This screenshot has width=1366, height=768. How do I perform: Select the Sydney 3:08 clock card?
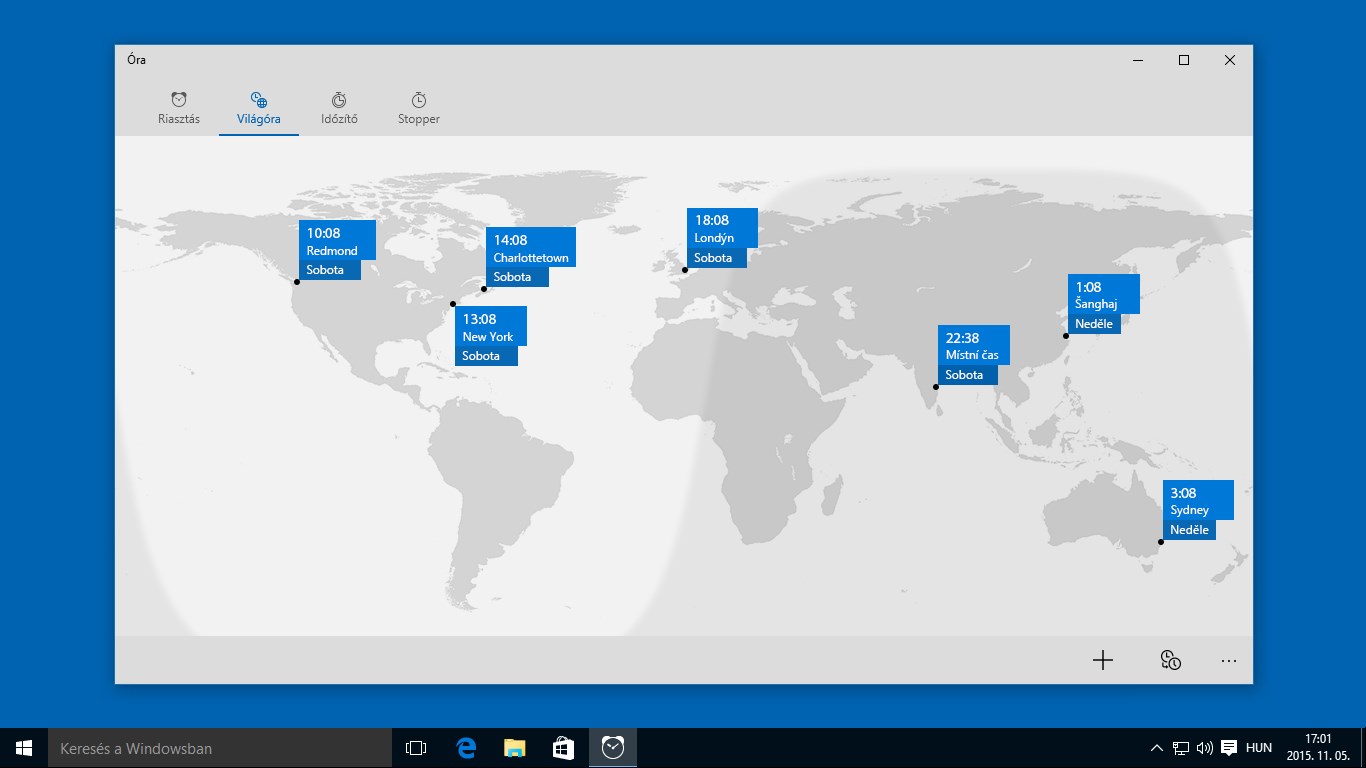click(x=1198, y=510)
